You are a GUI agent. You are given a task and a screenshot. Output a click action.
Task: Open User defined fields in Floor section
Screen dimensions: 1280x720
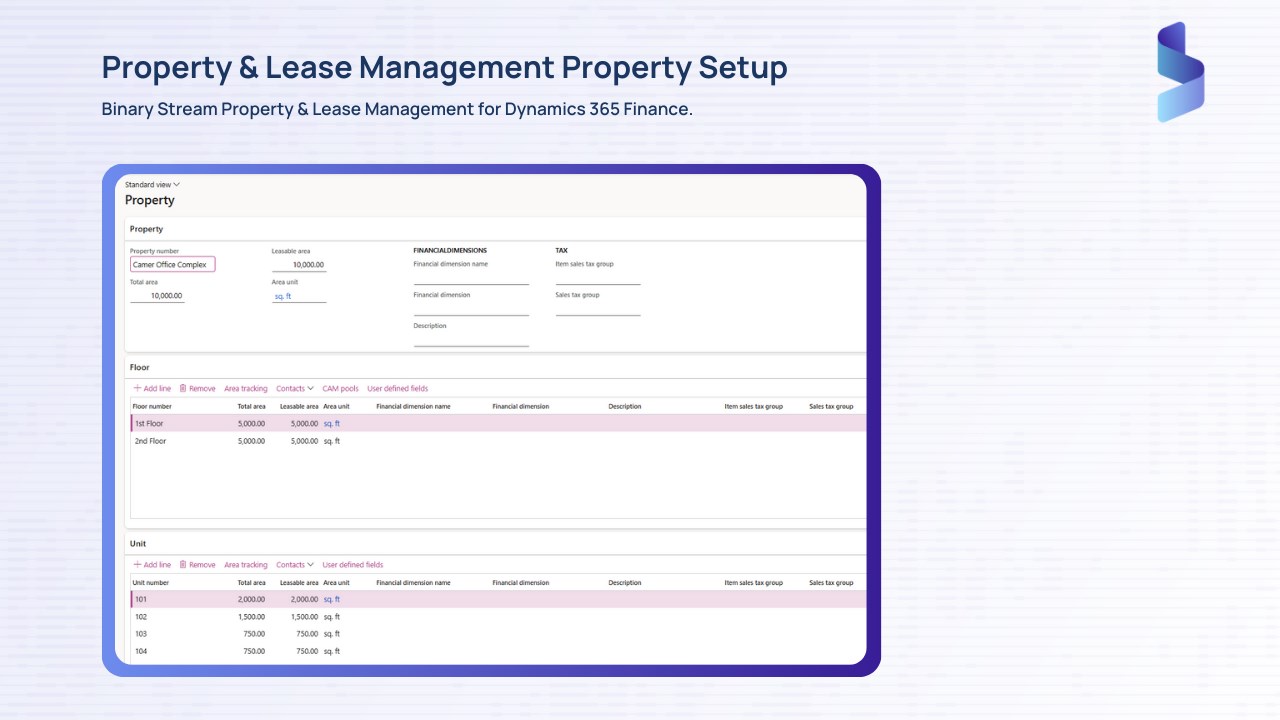coord(397,388)
